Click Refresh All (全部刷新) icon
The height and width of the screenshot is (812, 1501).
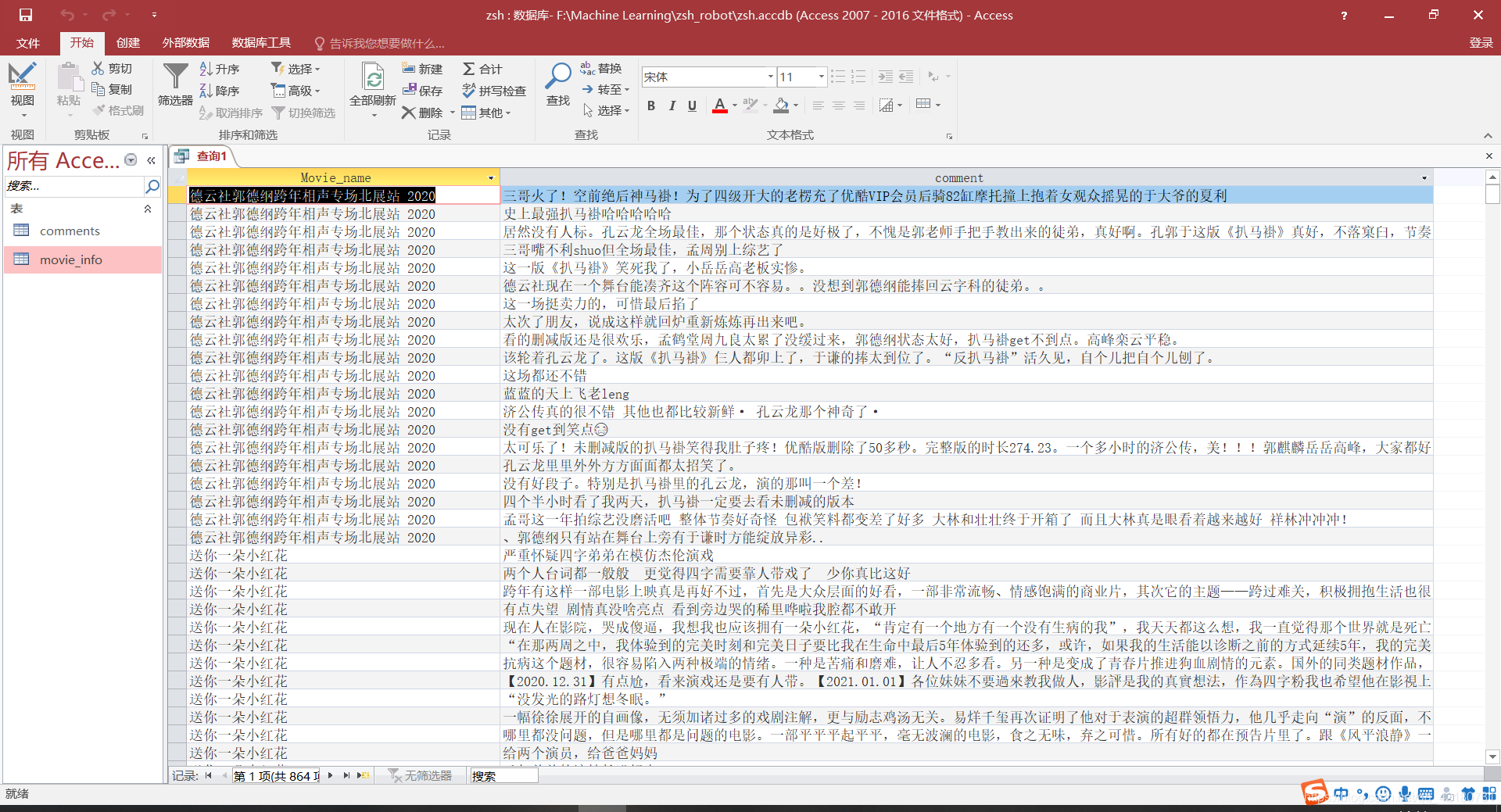point(374,77)
